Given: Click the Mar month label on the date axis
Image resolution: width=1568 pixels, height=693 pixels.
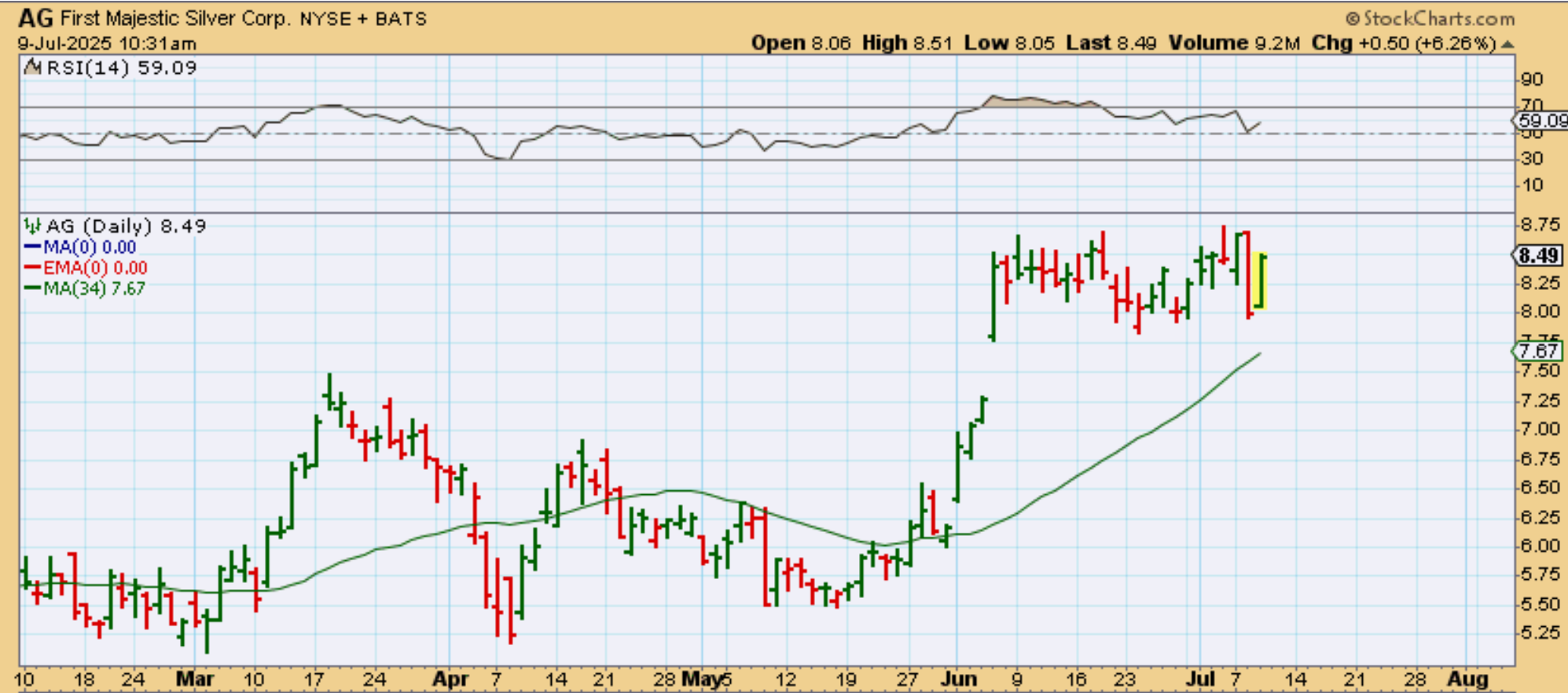Looking at the screenshot, I should (194, 679).
